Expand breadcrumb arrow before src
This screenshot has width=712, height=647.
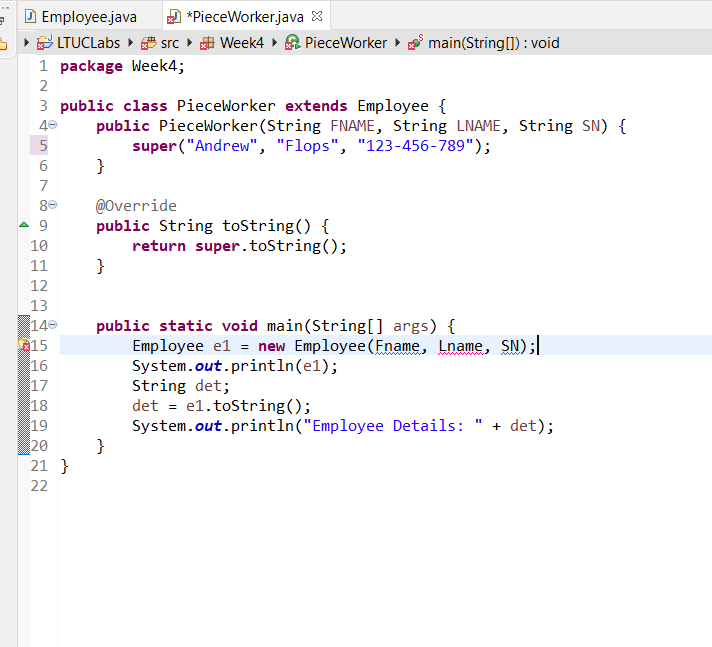pos(131,43)
